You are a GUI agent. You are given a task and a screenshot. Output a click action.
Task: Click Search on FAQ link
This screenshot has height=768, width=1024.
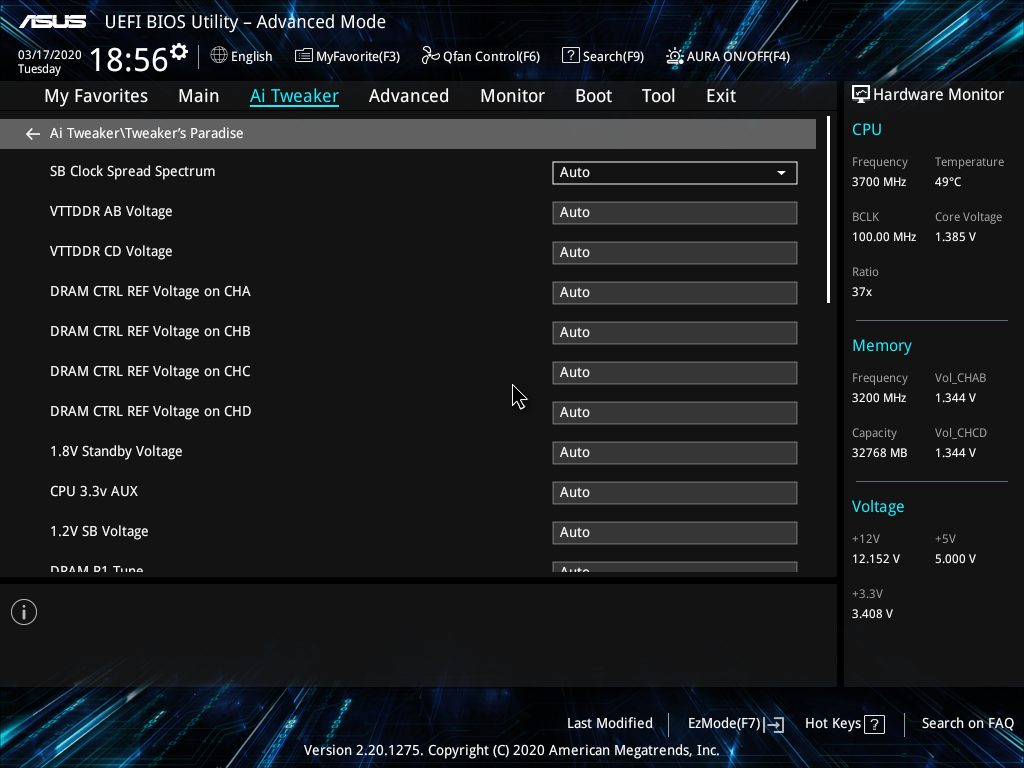click(x=968, y=723)
